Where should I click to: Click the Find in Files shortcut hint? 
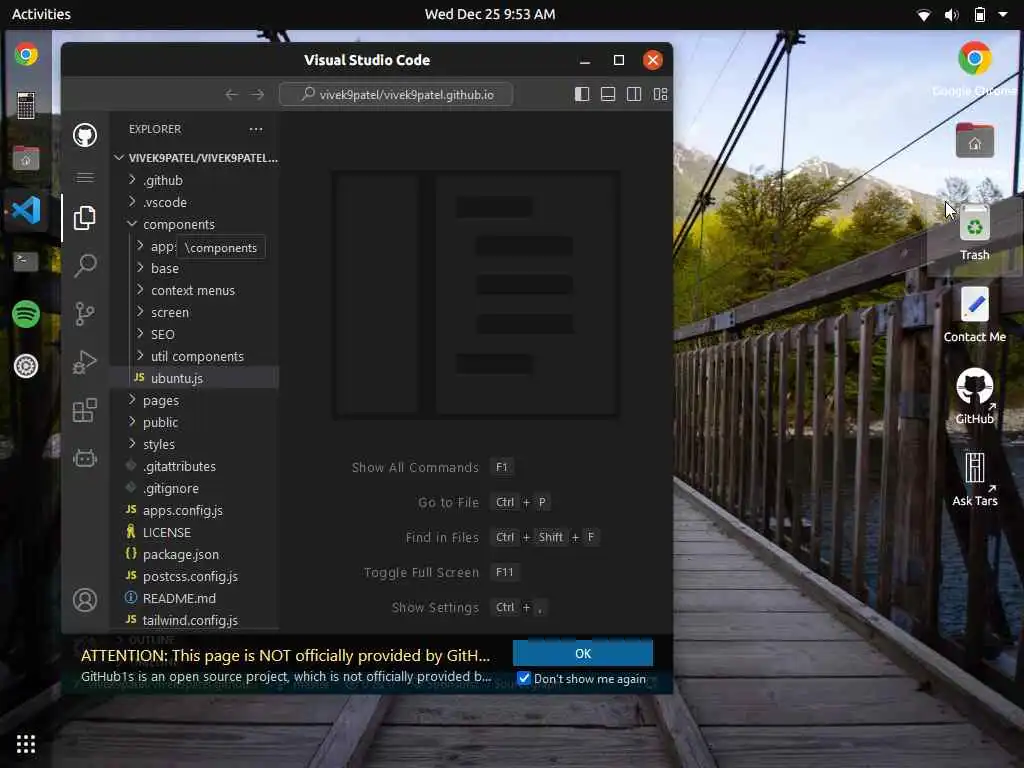pos(501,537)
